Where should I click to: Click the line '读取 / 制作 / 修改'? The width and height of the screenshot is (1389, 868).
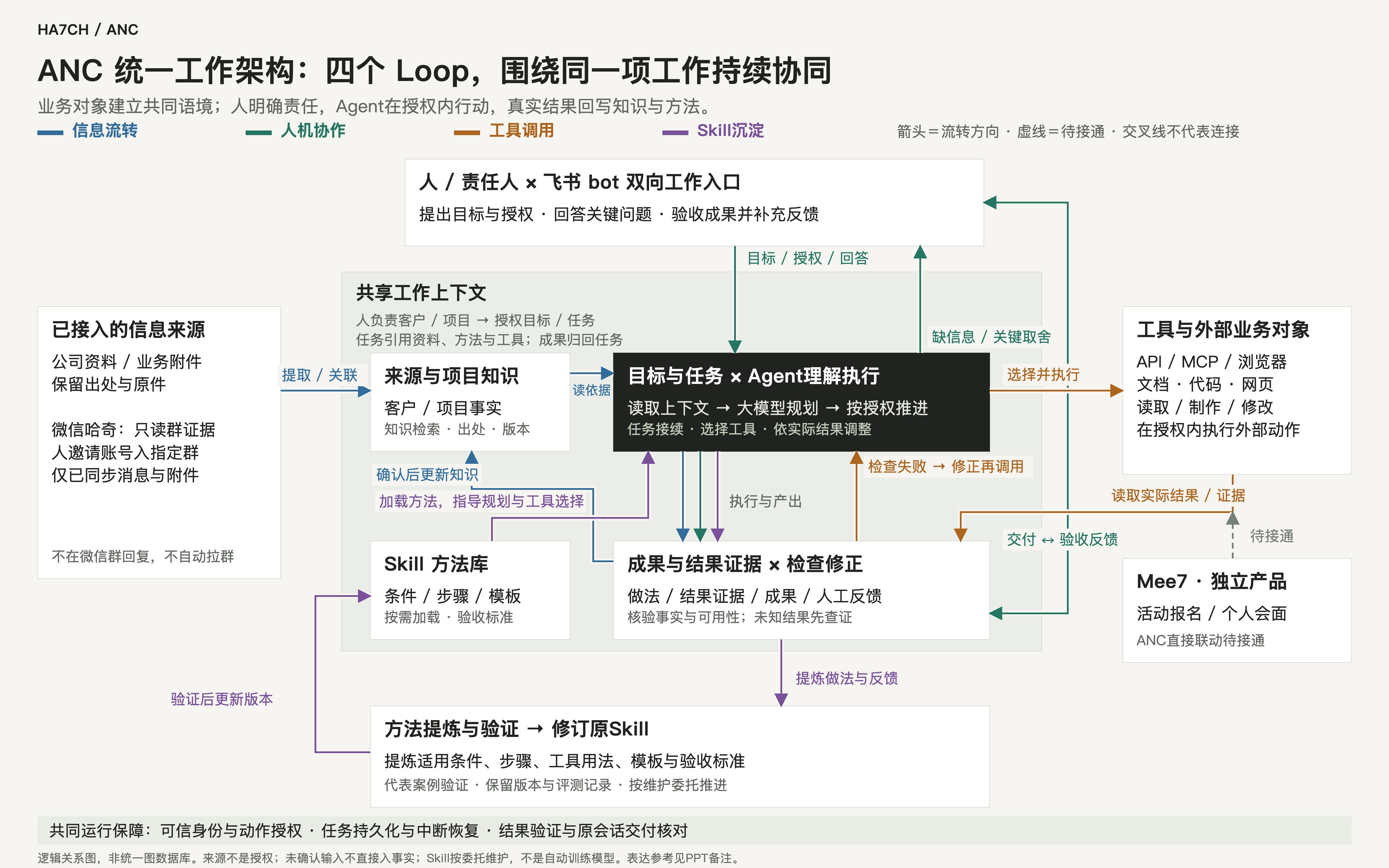(1205, 408)
